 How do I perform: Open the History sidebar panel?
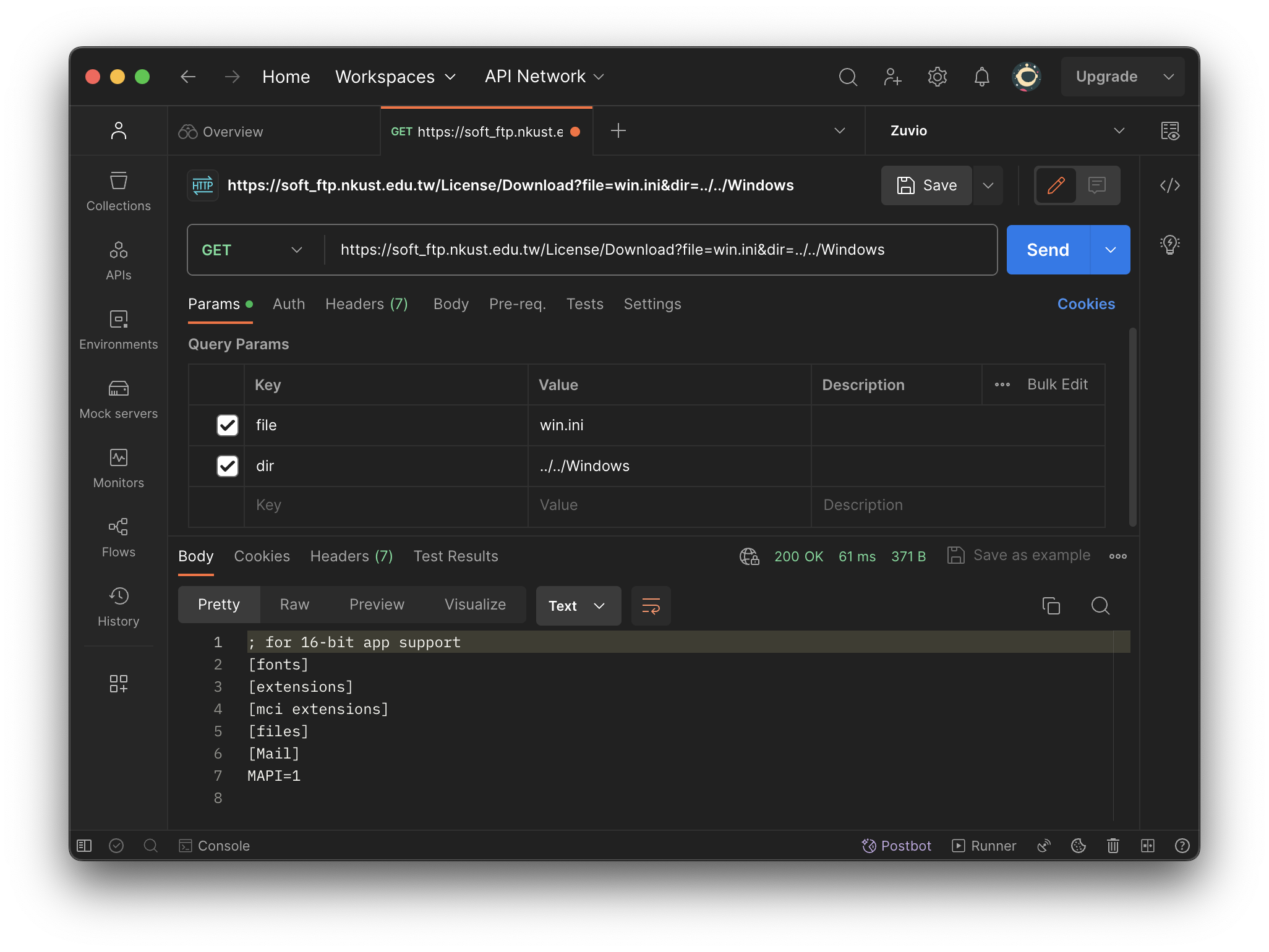118,607
